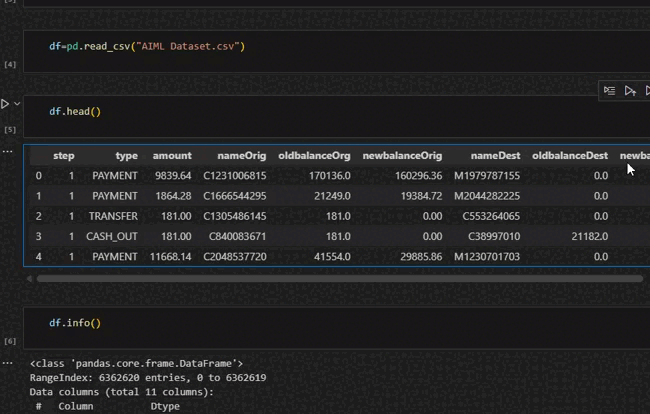
Task: Click the CASH_OUT cell in the table
Action: (112, 236)
